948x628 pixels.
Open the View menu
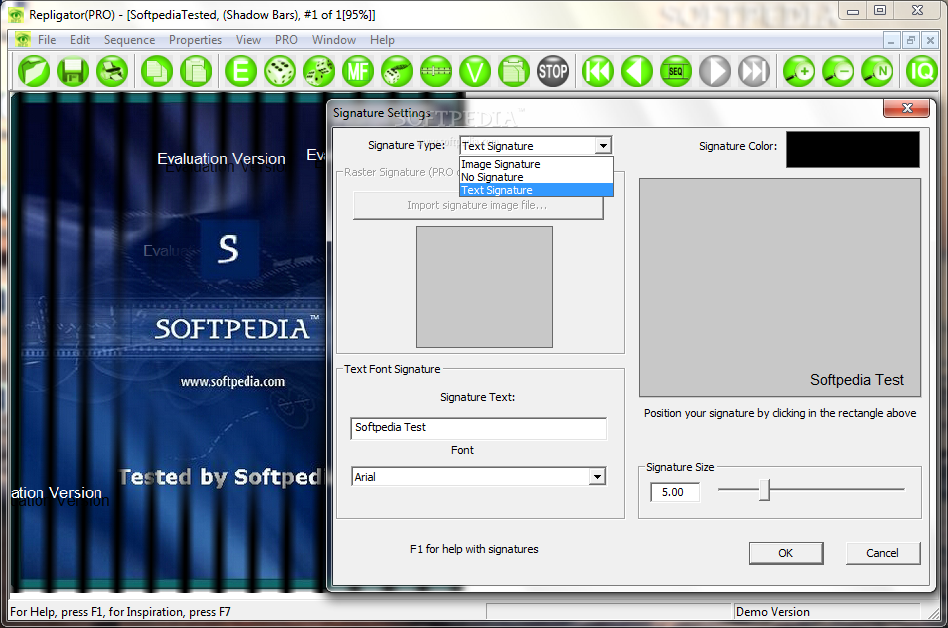[248, 40]
